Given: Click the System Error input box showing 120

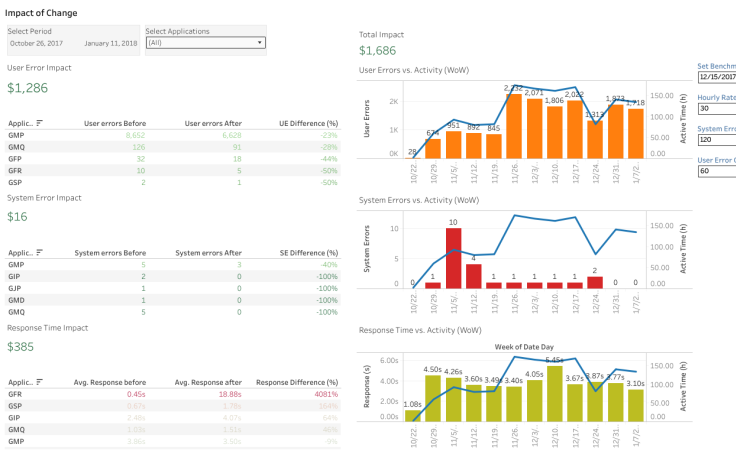Looking at the screenshot, I should [x=717, y=140].
